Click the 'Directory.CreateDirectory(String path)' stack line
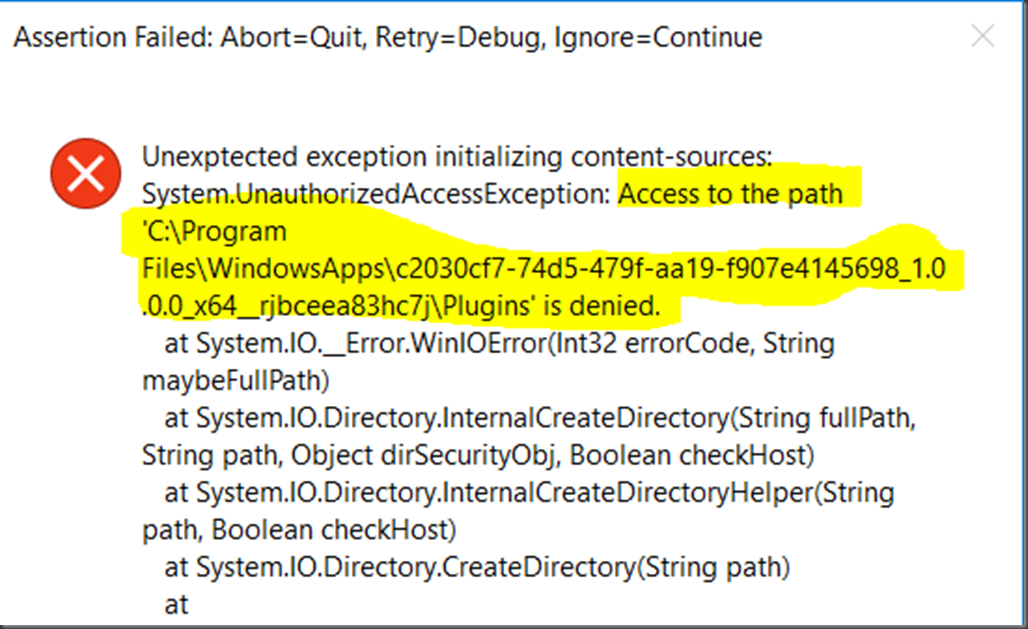 click(477, 568)
